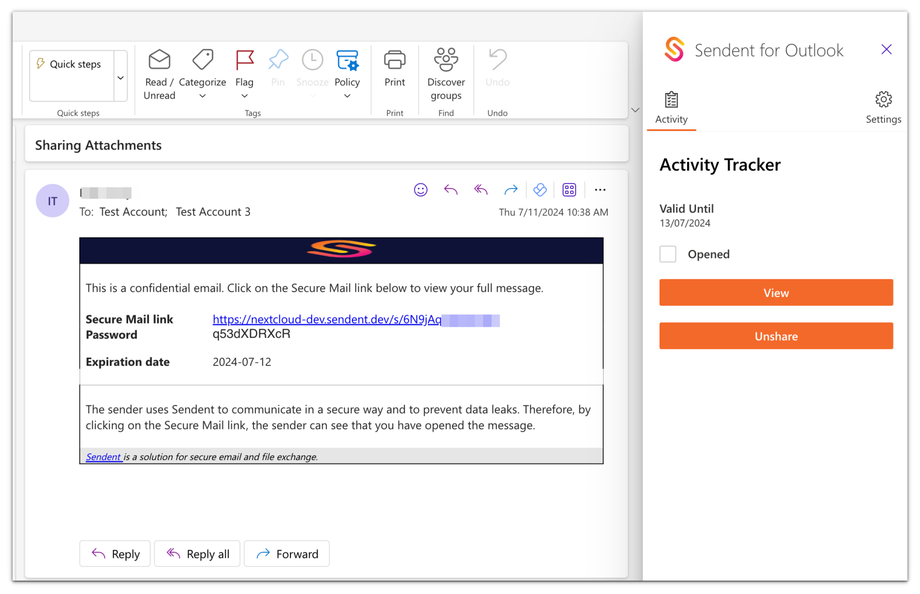Click the reply all icon in message header
Viewport: 920px width, 594px height.
click(x=481, y=190)
